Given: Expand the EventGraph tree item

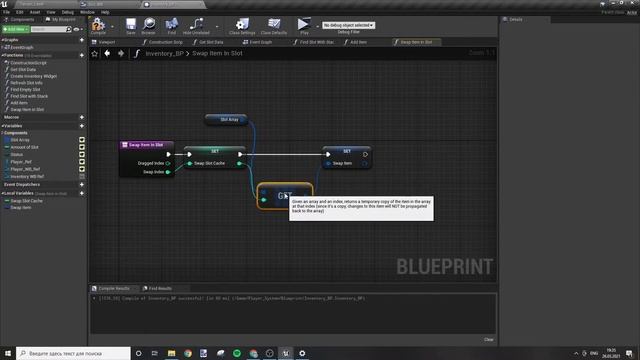Looking at the screenshot, I should [3, 47].
